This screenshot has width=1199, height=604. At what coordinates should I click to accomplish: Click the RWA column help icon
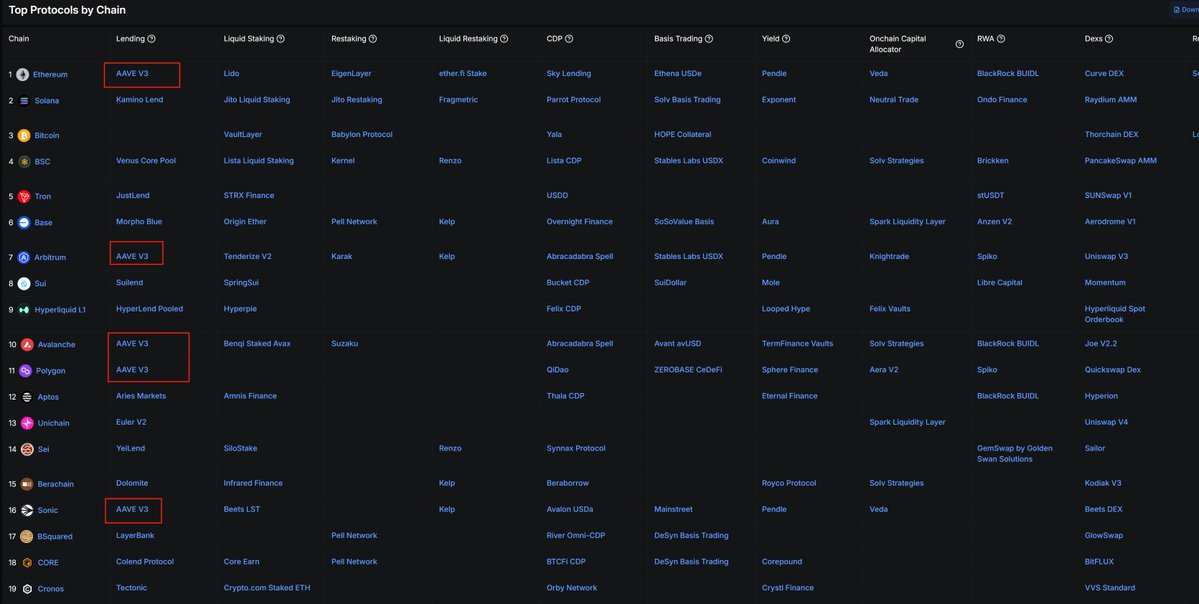click(1001, 39)
